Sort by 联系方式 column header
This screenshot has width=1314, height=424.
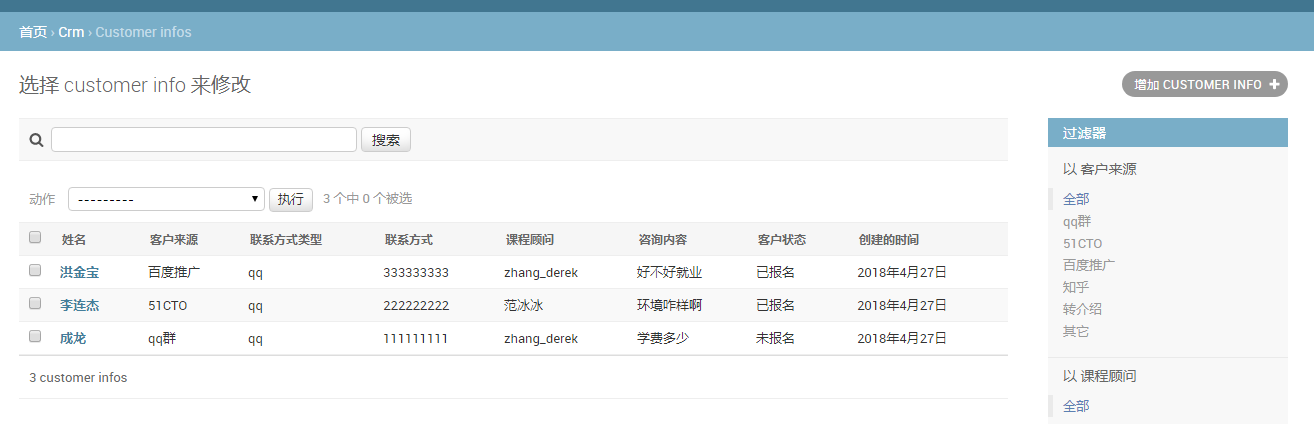pos(409,240)
